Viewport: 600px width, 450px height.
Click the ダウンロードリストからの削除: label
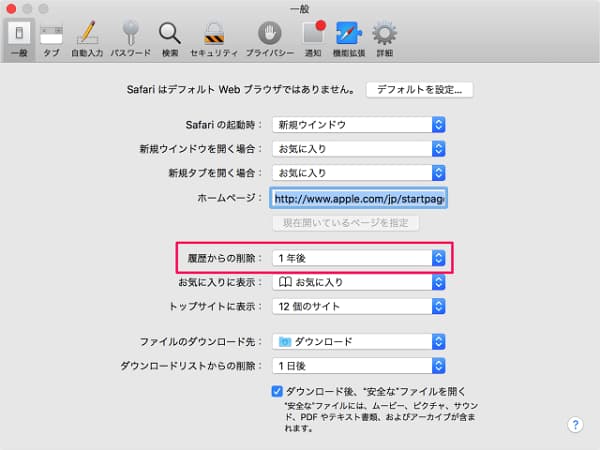click(192, 366)
